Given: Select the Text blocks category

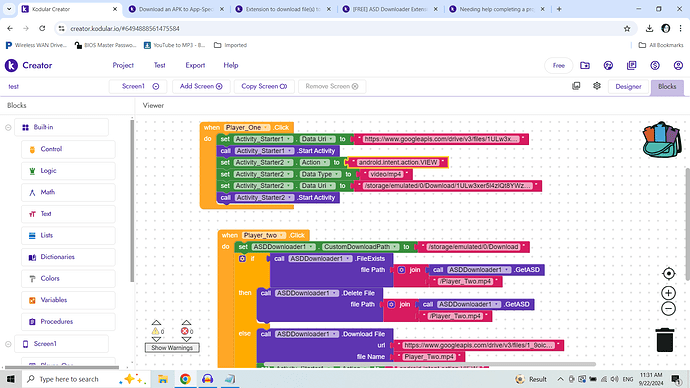Looking at the screenshot, I should pyautogui.click(x=68, y=214).
